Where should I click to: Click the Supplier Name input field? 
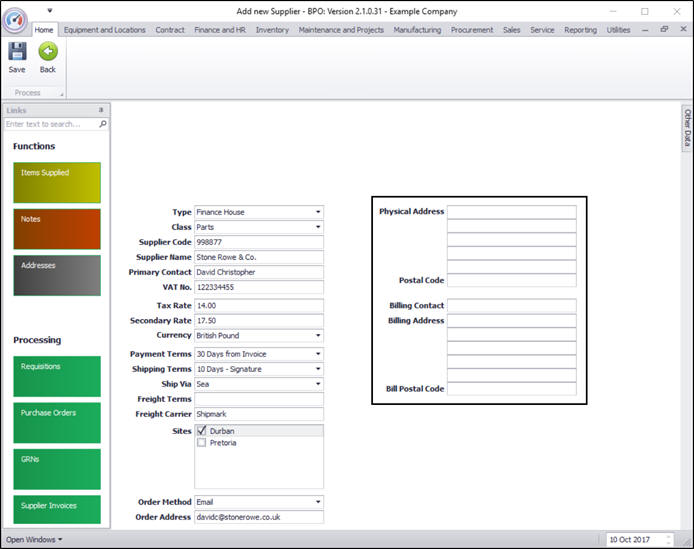(x=258, y=257)
